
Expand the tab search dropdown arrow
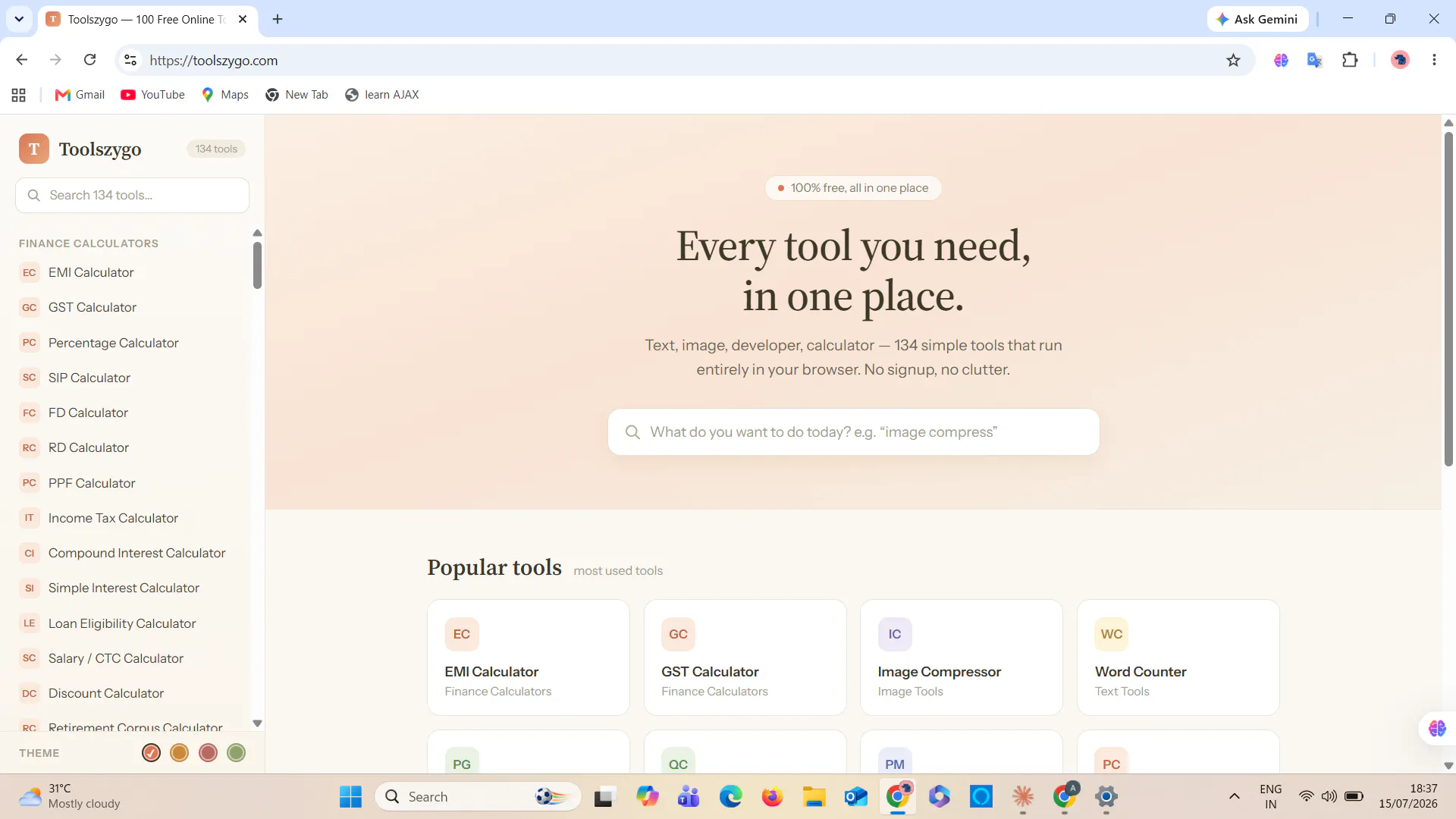(19, 19)
